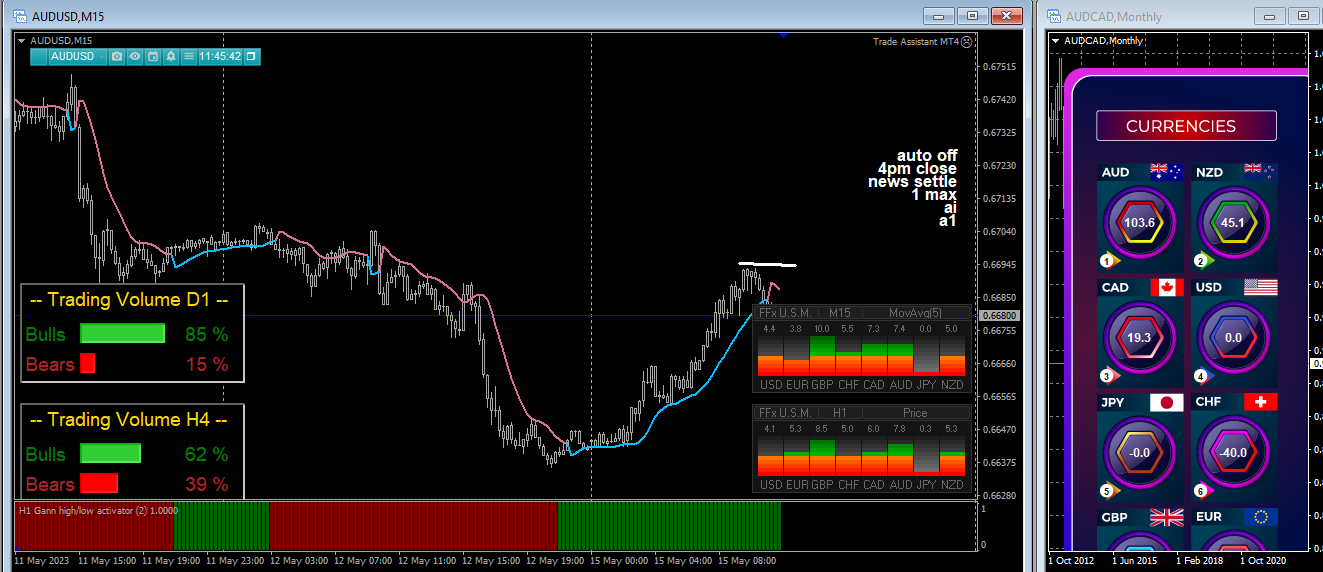
Task: Click the camera screenshot icon in trade panel
Action: tap(117, 57)
